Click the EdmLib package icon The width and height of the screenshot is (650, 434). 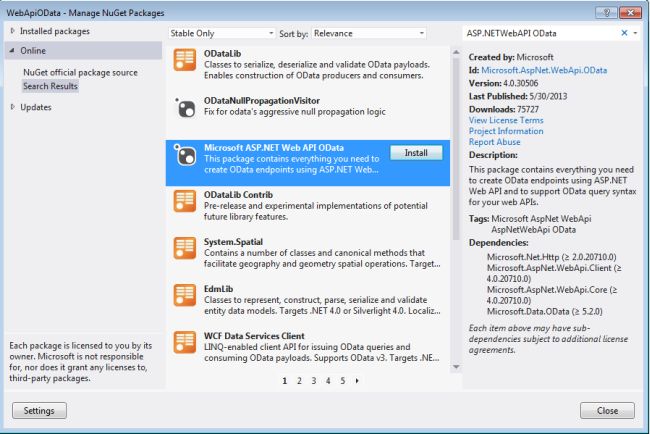(185, 295)
